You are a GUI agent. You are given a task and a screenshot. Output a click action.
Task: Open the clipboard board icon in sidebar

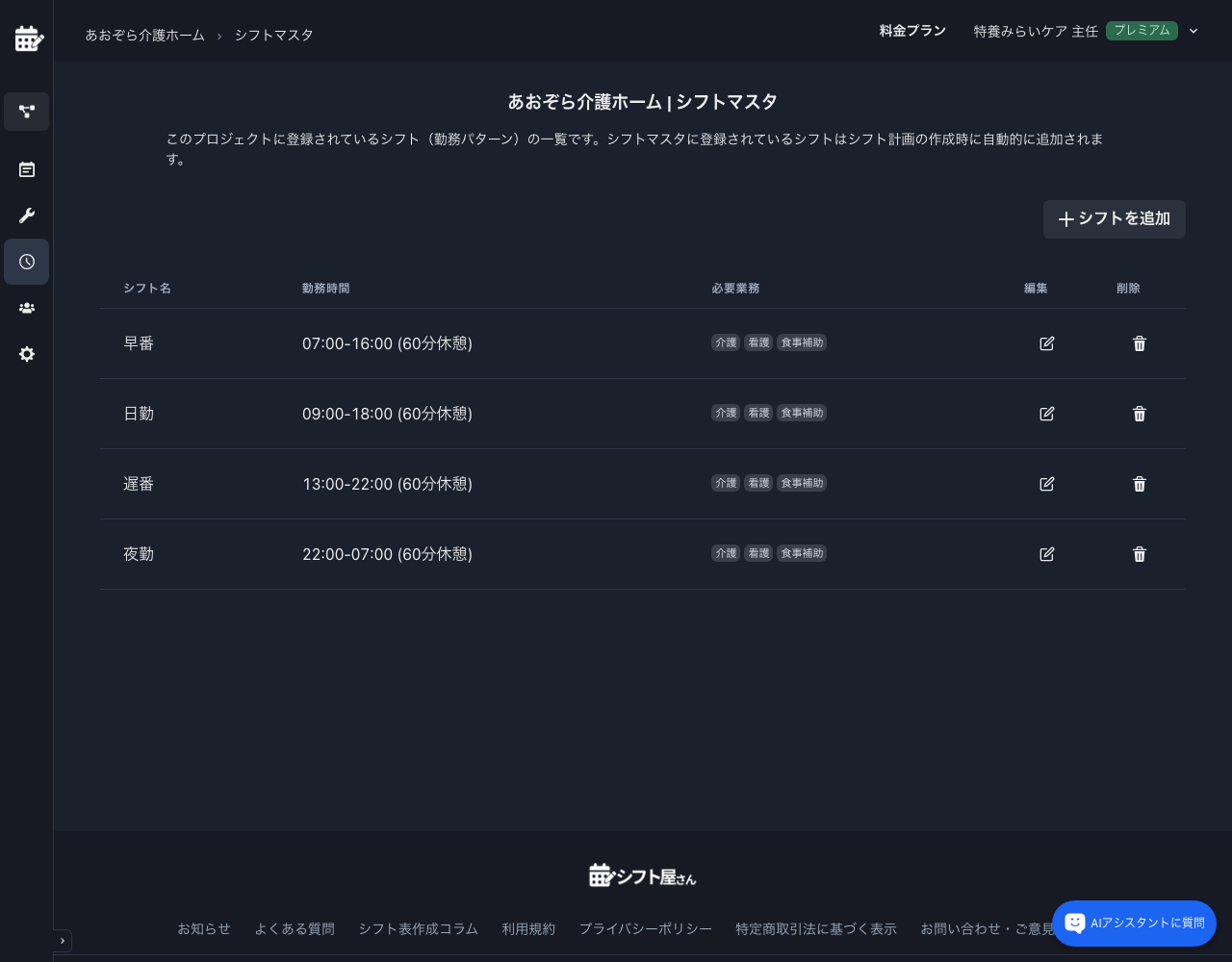pos(26,169)
